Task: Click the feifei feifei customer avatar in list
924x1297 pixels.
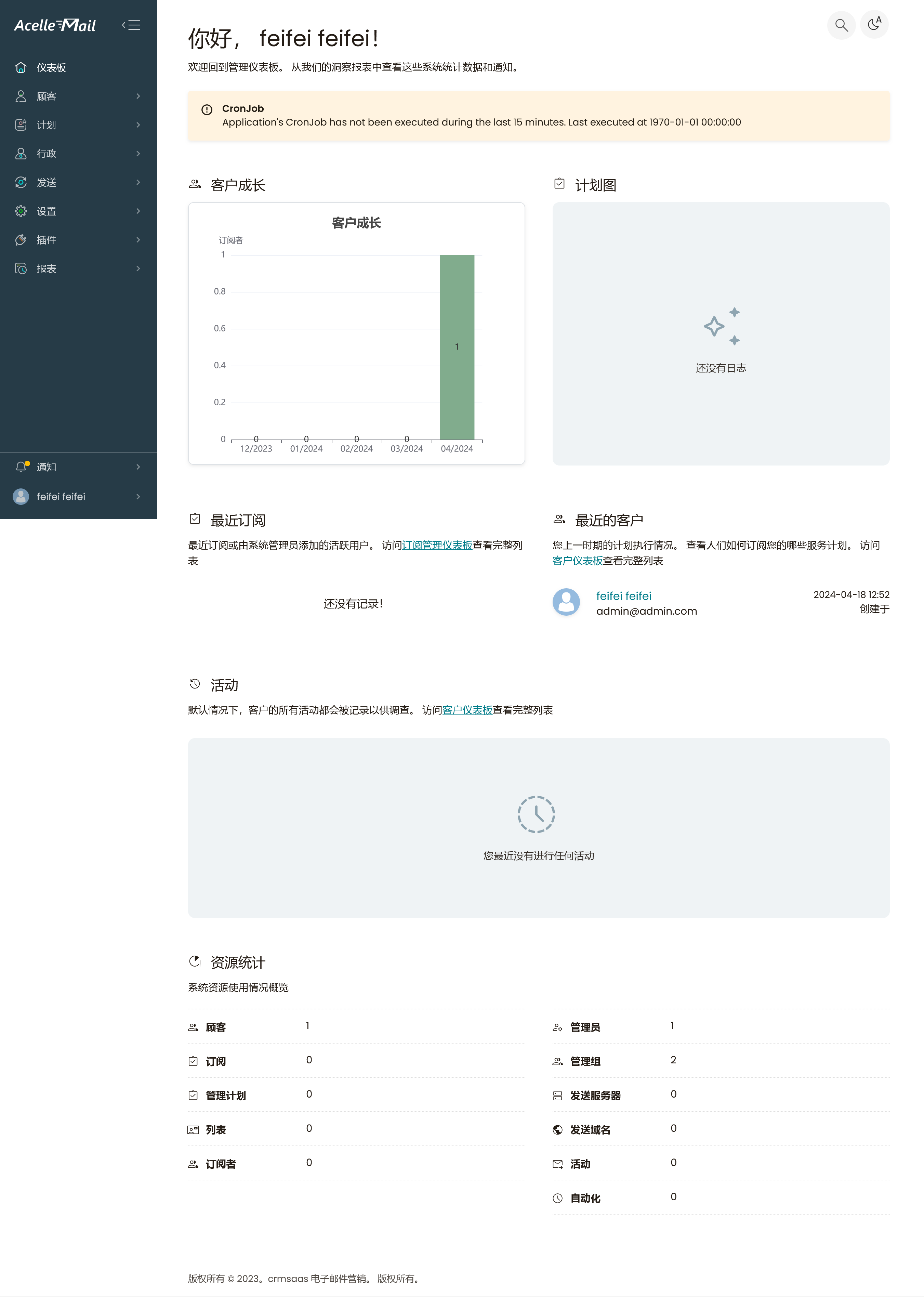Action: (566, 602)
